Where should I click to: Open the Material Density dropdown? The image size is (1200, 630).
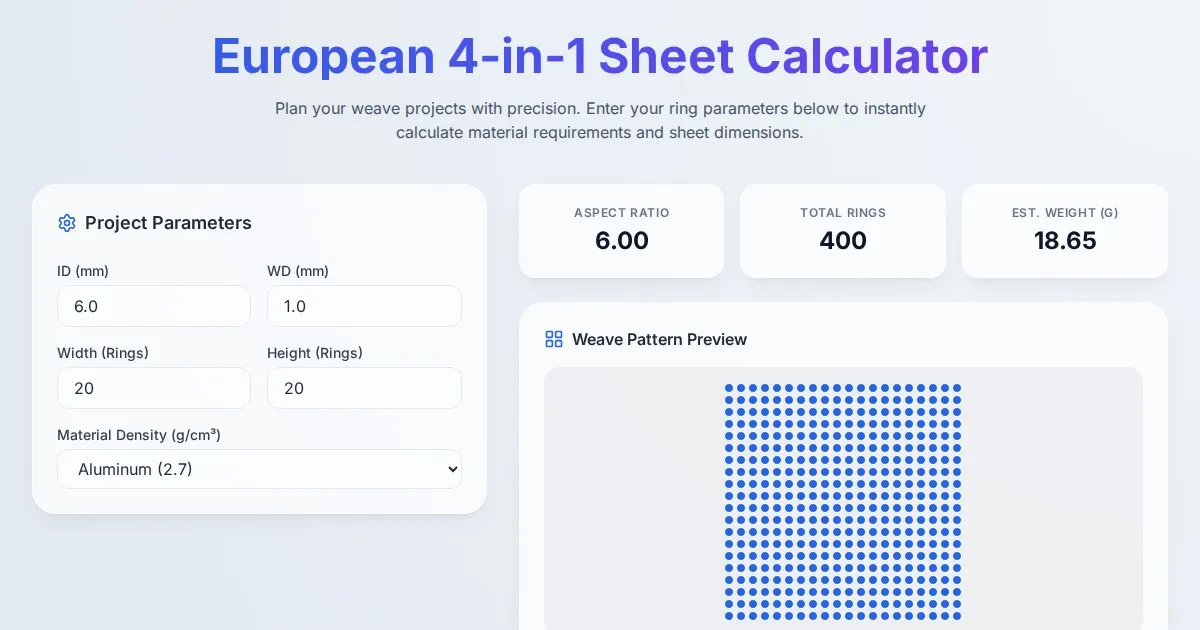259,469
